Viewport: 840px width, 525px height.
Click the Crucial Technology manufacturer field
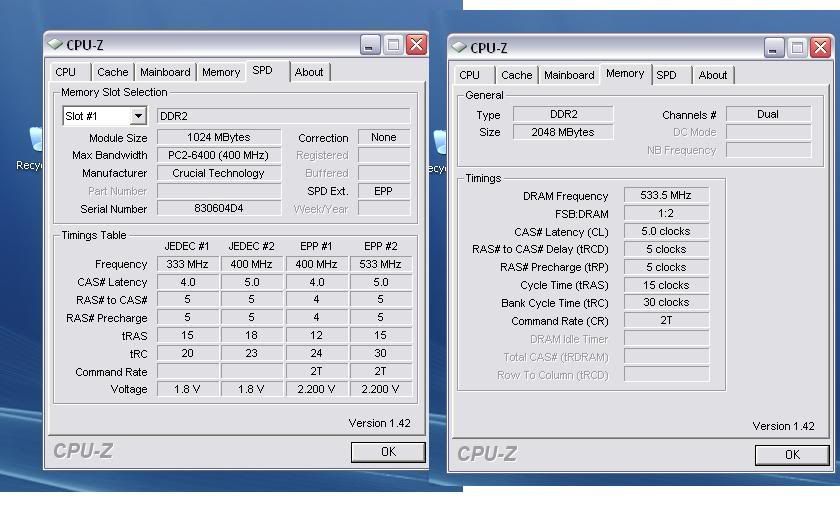coord(219,173)
